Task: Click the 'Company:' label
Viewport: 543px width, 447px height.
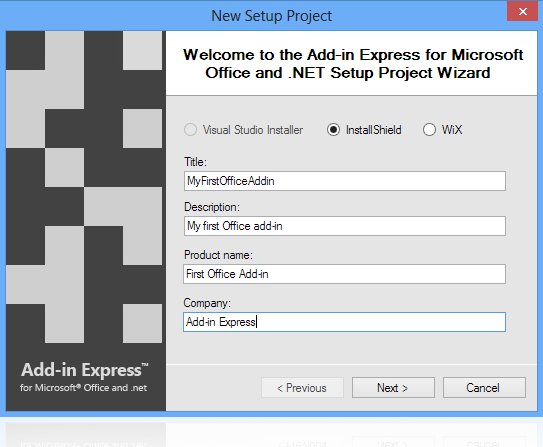Action: (207, 303)
